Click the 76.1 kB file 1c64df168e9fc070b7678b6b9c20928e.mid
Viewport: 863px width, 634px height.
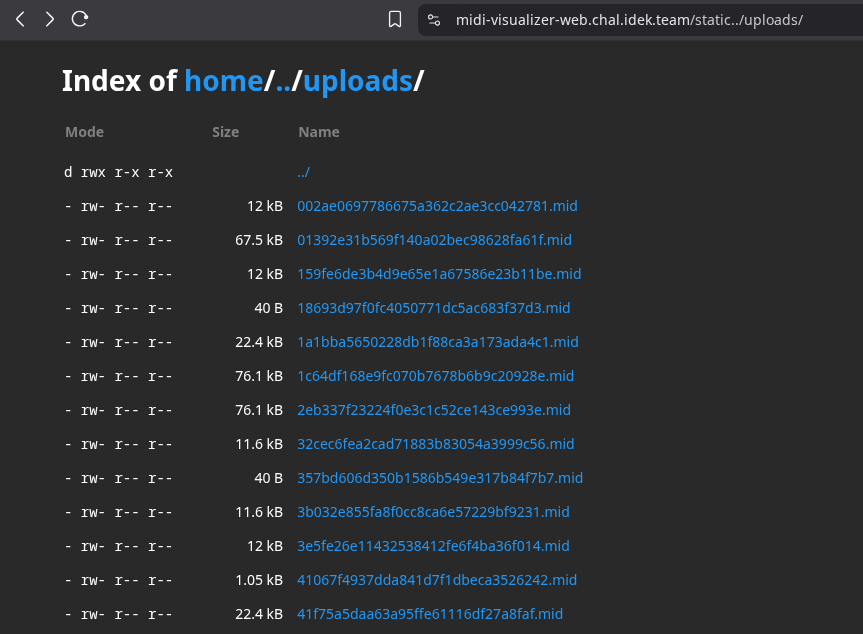point(435,376)
